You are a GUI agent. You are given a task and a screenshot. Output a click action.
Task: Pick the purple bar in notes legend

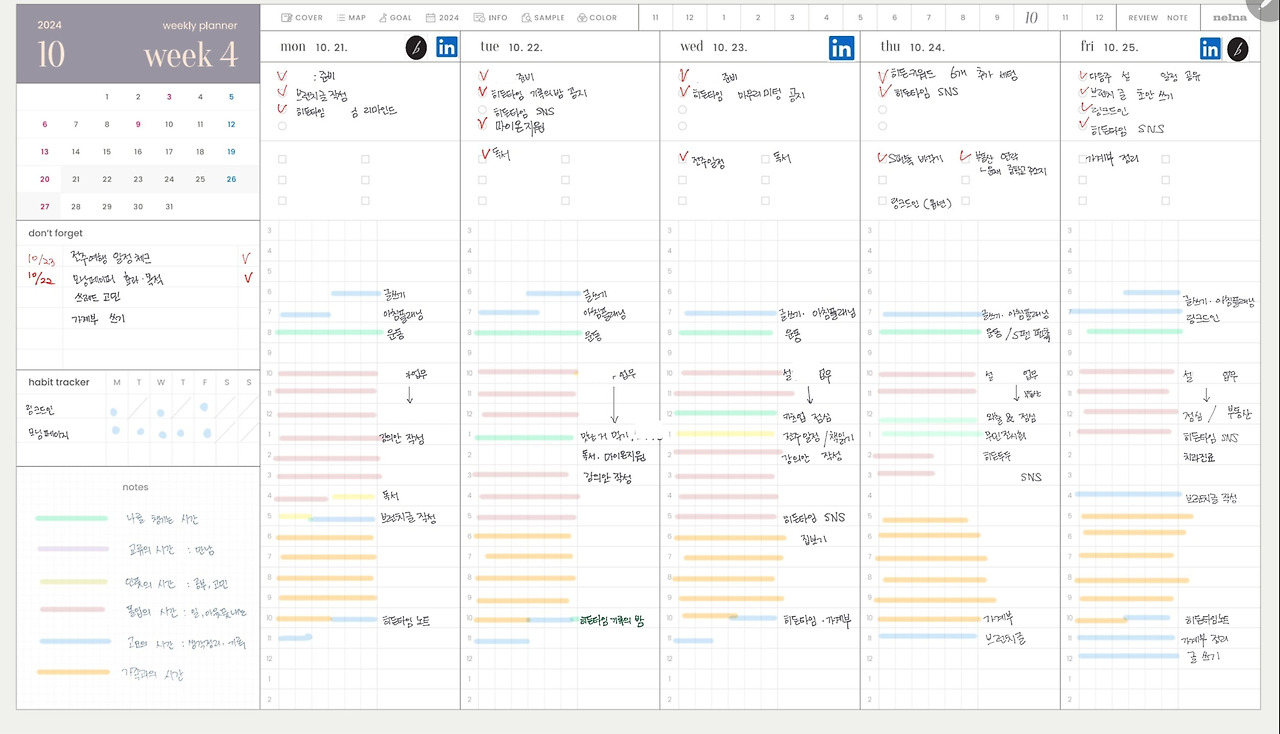pos(72,549)
